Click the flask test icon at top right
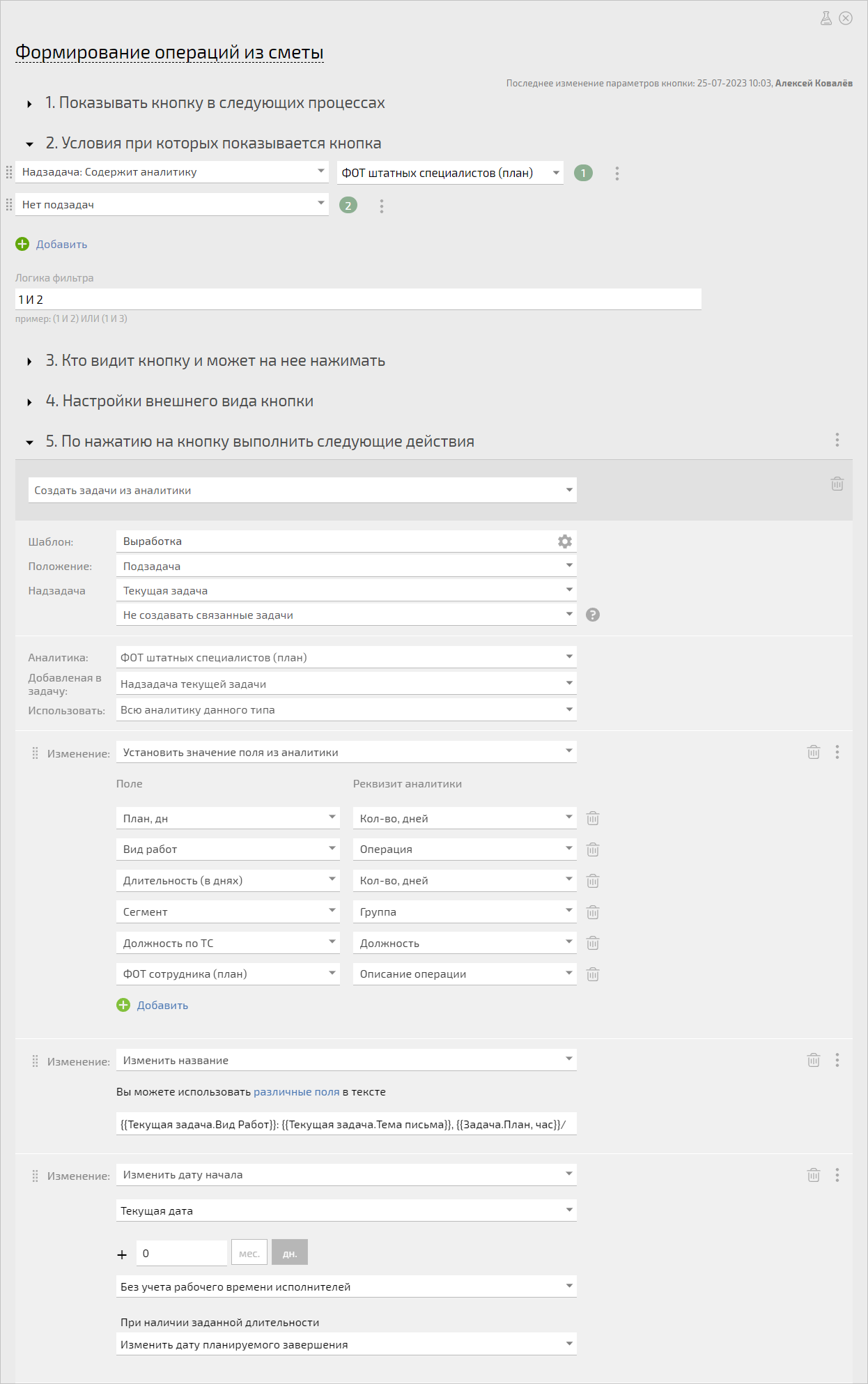The width and height of the screenshot is (868, 1384). (x=826, y=19)
